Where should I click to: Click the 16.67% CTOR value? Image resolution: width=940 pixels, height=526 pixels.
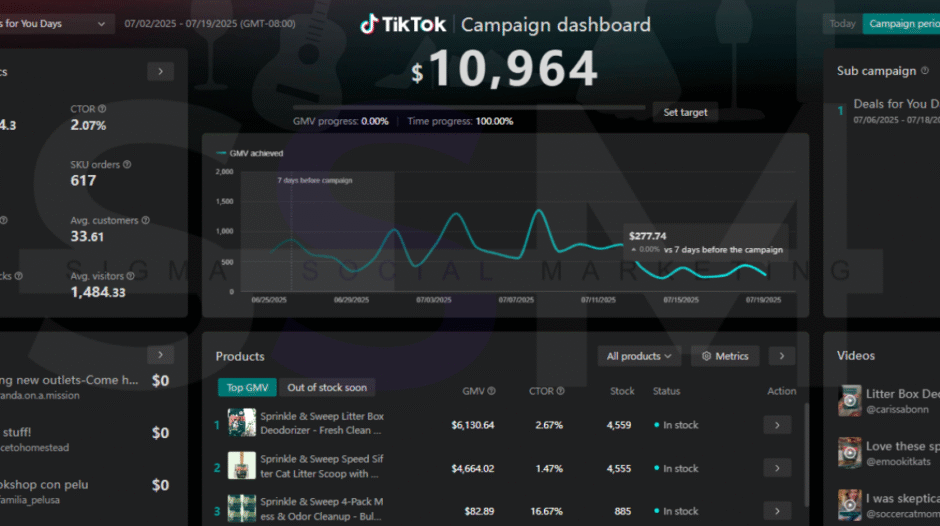click(546, 511)
